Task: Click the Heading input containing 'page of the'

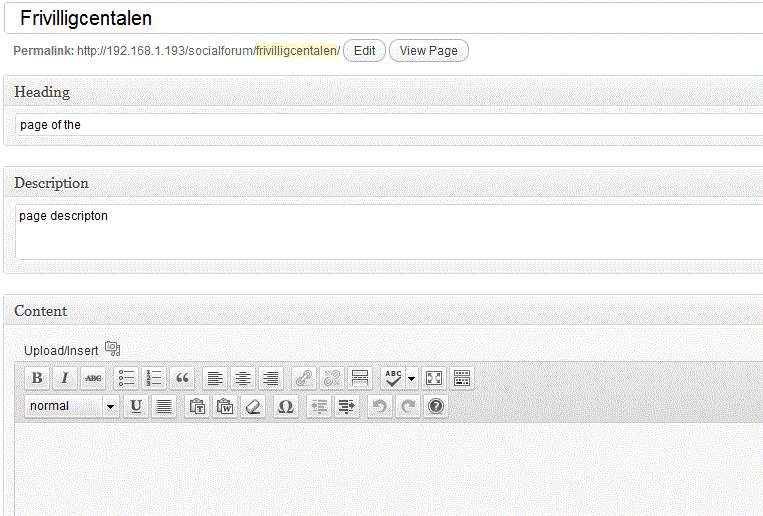Action: 389,125
